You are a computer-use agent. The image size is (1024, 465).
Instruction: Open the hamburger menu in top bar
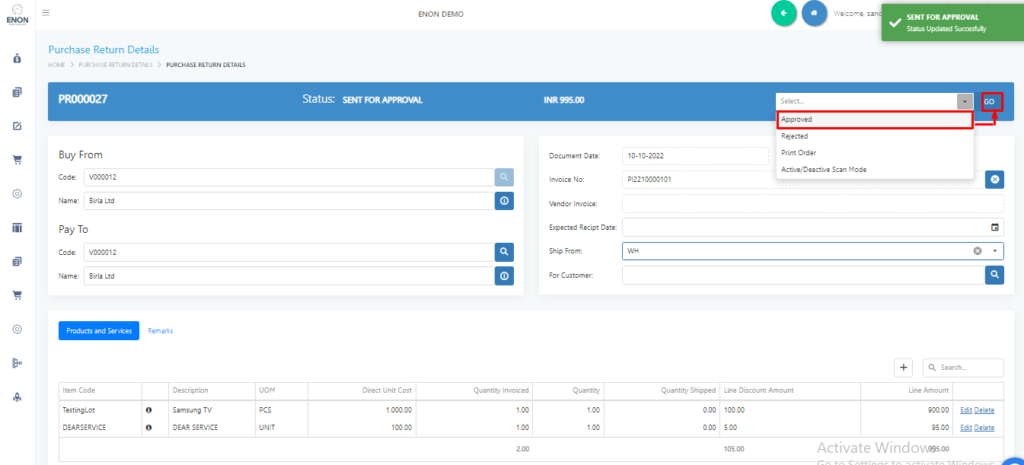46,12
